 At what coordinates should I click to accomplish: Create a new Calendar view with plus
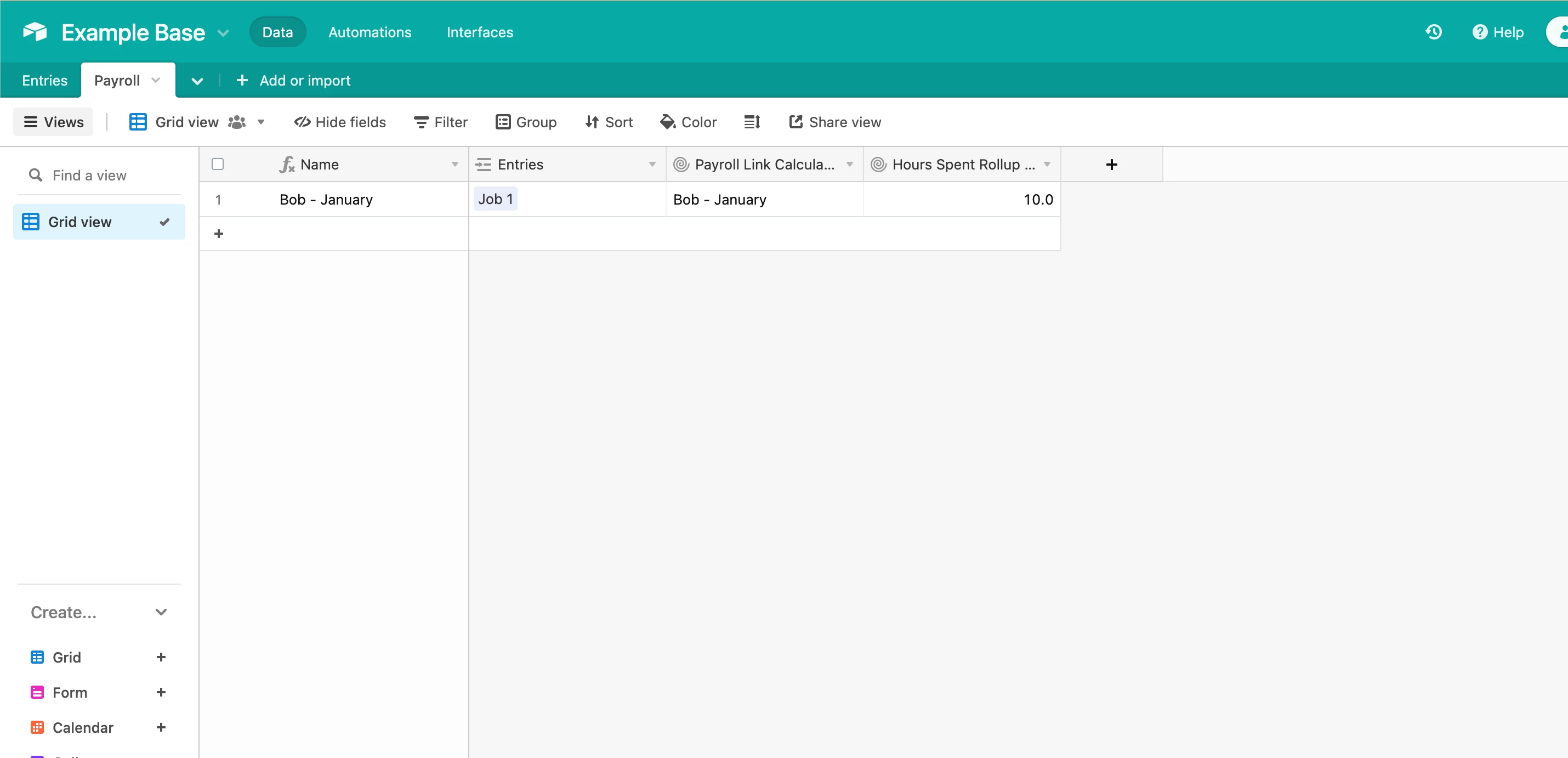(x=161, y=727)
